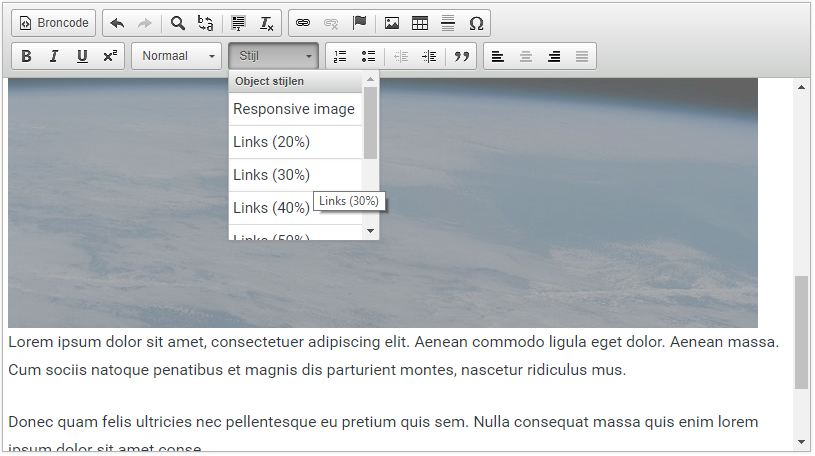Open the Find search tool
The height and width of the screenshot is (456, 815).
tap(178, 23)
